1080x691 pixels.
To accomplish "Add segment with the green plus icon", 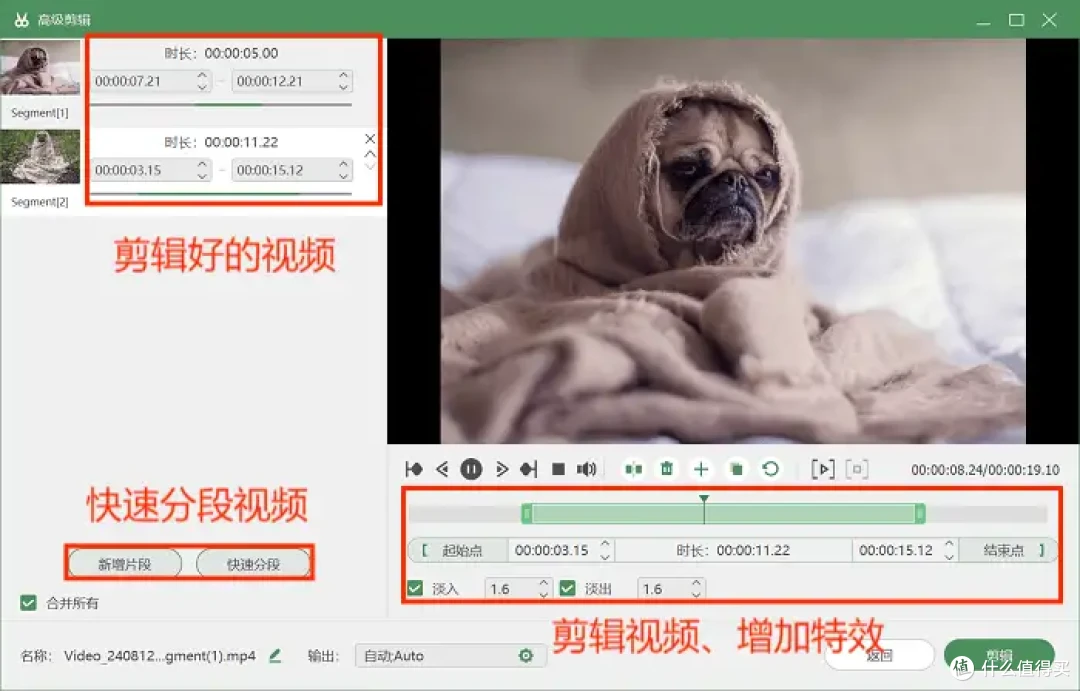I will tap(701, 469).
